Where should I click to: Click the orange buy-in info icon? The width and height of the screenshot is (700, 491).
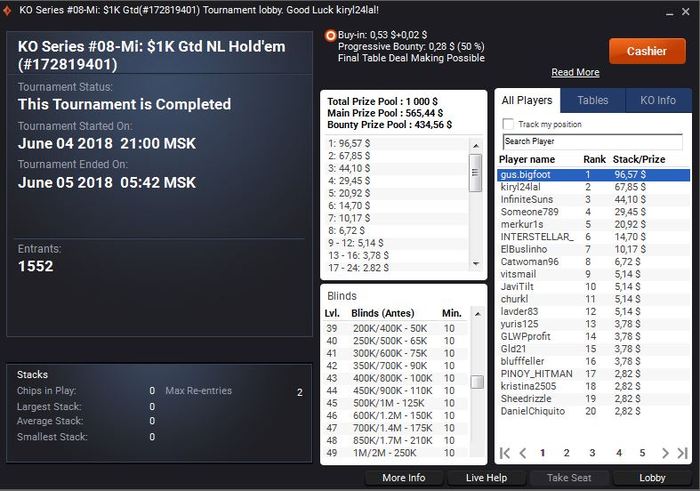coord(330,35)
